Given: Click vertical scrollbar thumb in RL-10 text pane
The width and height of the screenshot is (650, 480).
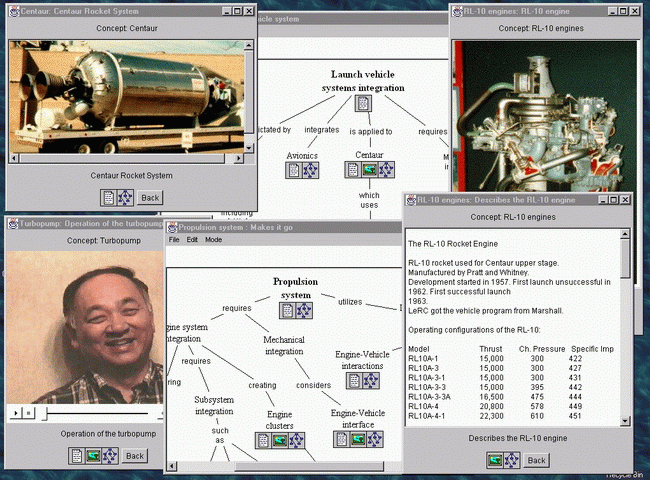Looking at the screenshot, I should [x=625, y=258].
